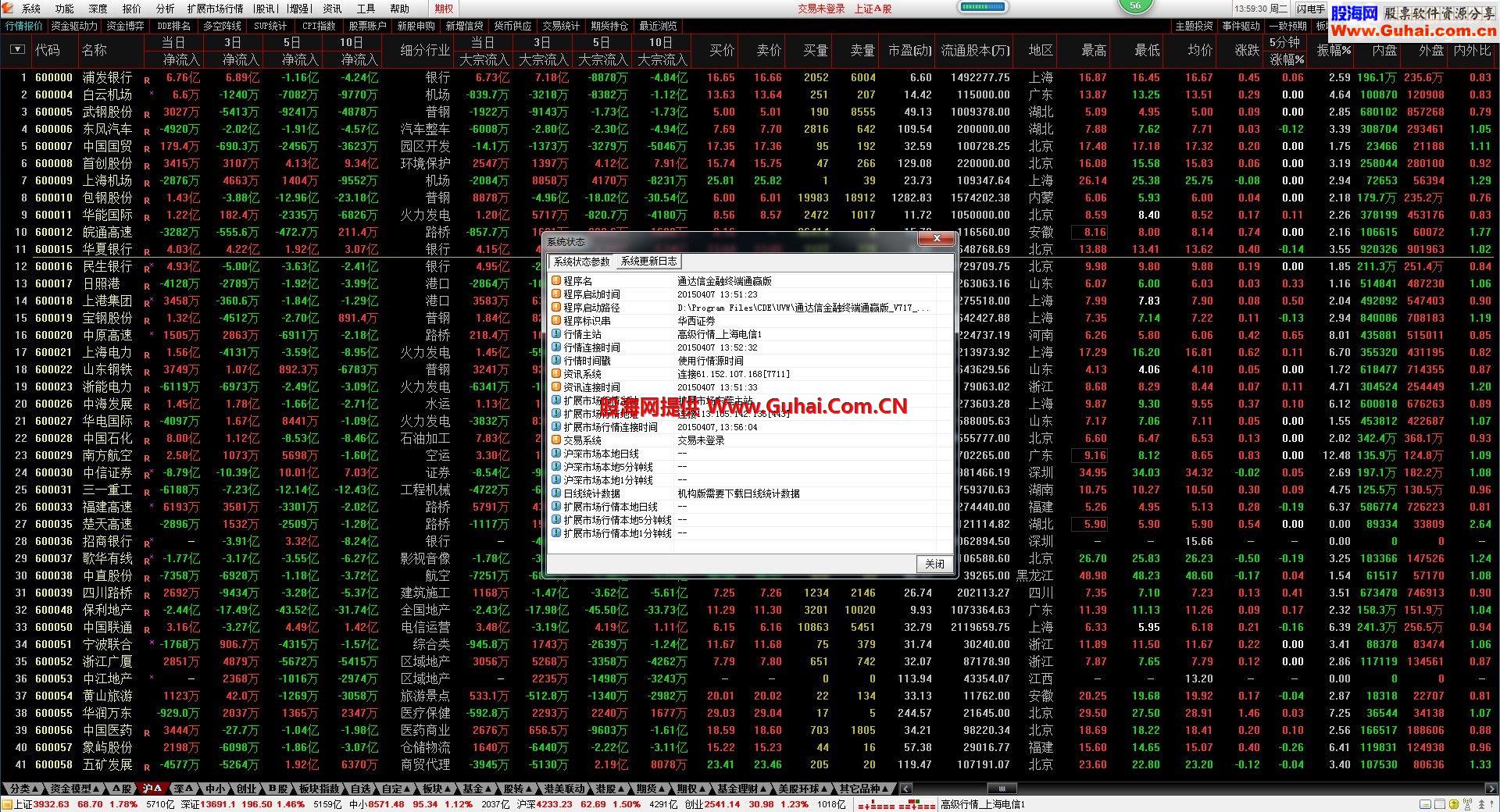Select the 系统状态参数 dialog tab
The width and height of the screenshot is (1500, 812).
582,262
